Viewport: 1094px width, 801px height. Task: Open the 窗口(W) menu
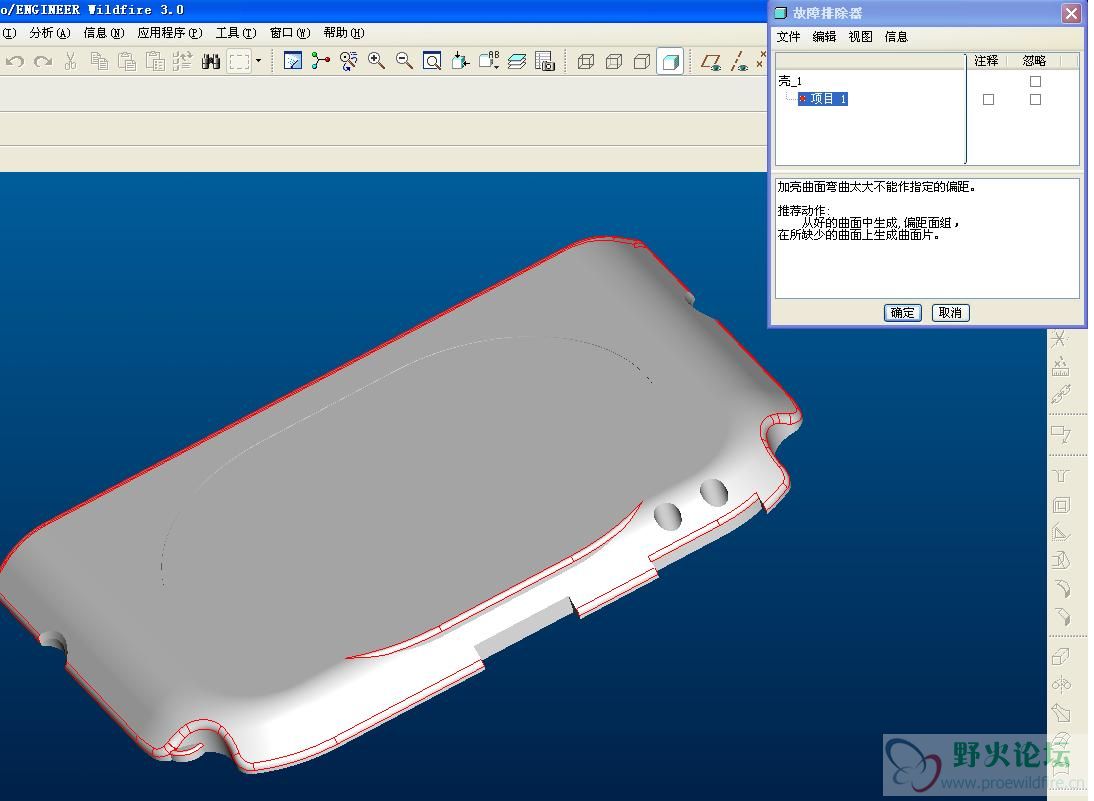(x=290, y=33)
